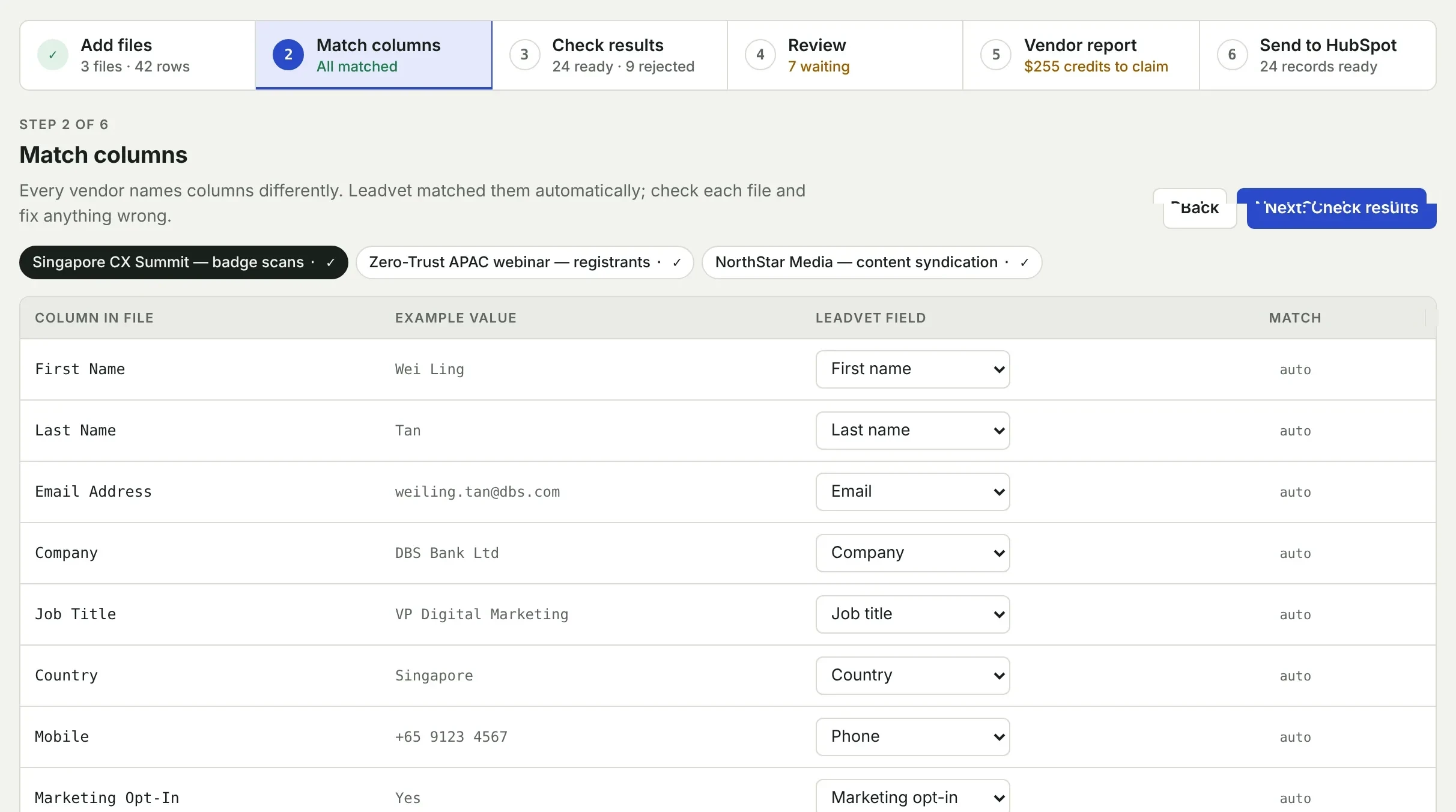Open the Phone field dropdown
1456x812 pixels.
click(x=912, y=737)
